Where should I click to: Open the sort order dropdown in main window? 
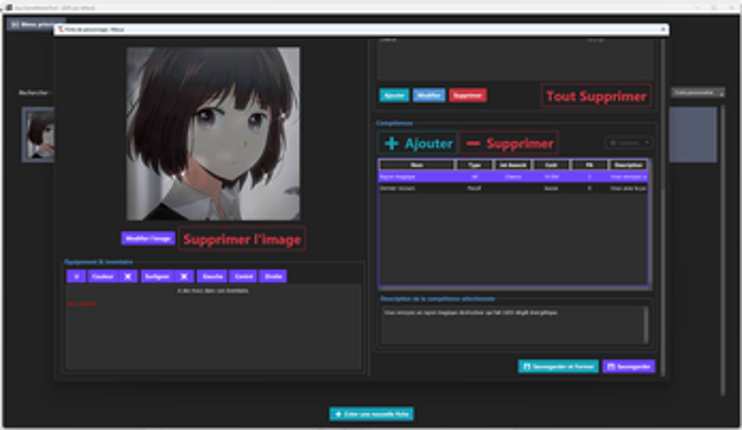coord(698,93)
